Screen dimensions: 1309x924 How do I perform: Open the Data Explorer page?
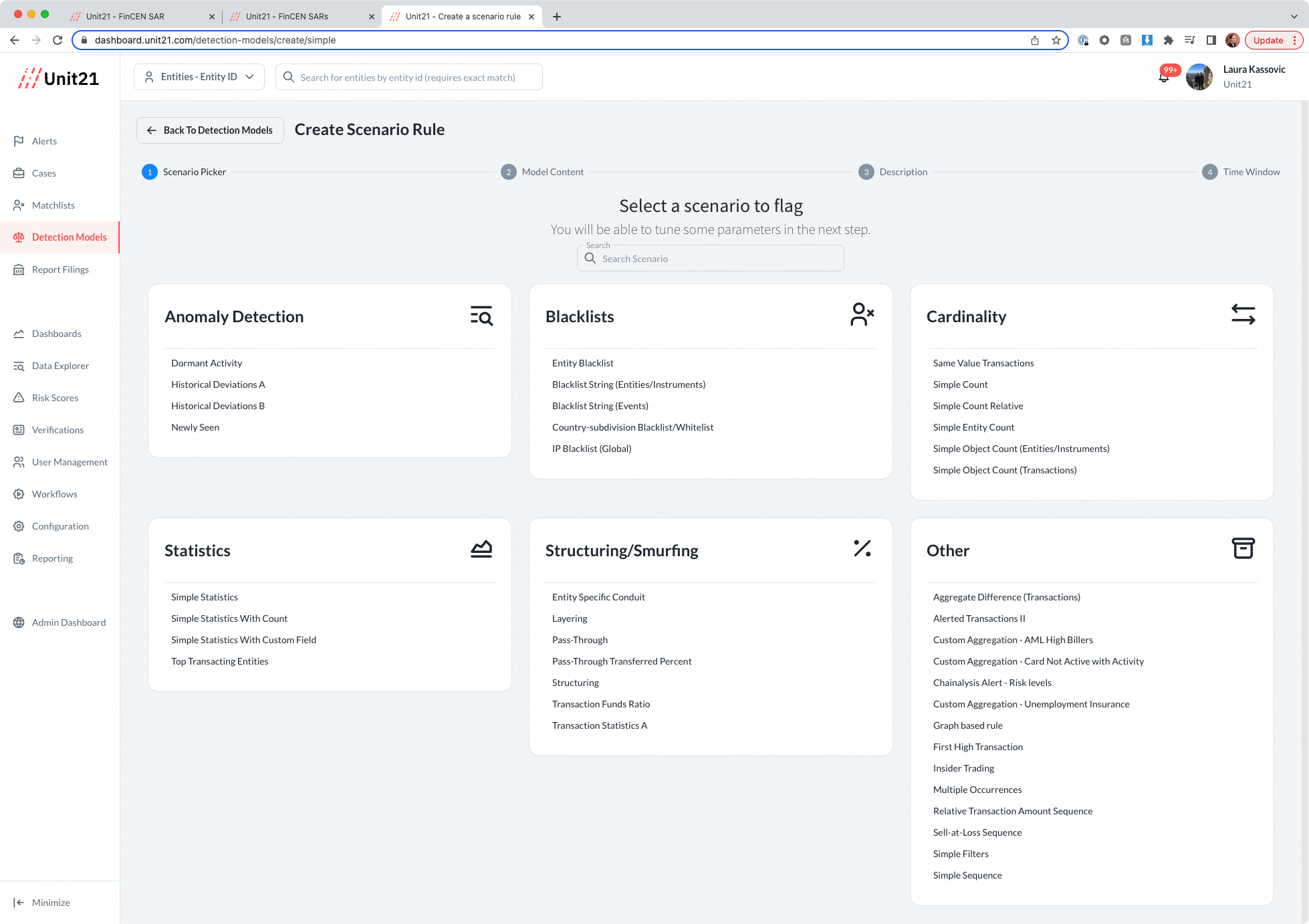coord(60,366)
